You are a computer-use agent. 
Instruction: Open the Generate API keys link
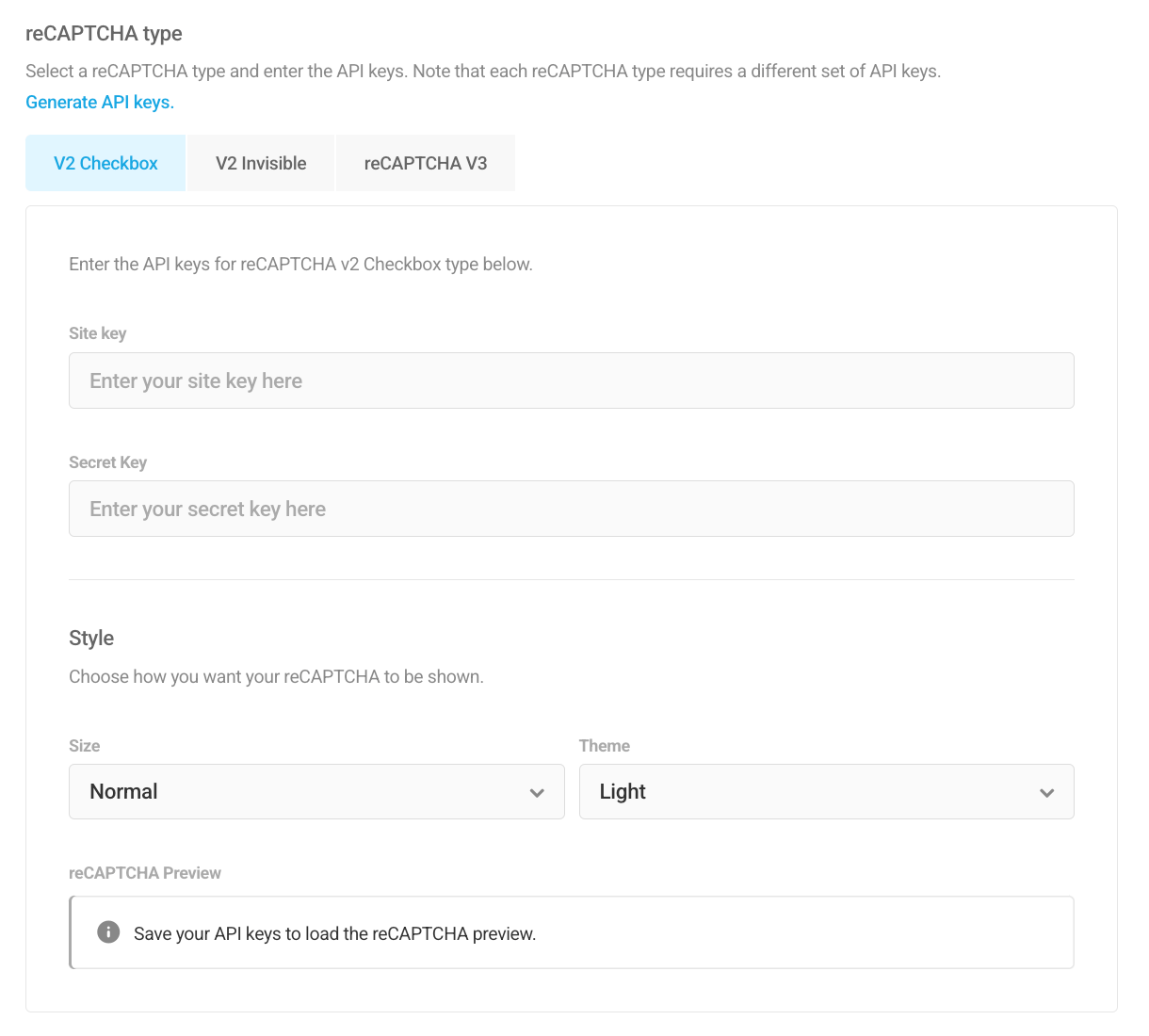[100, 102]
